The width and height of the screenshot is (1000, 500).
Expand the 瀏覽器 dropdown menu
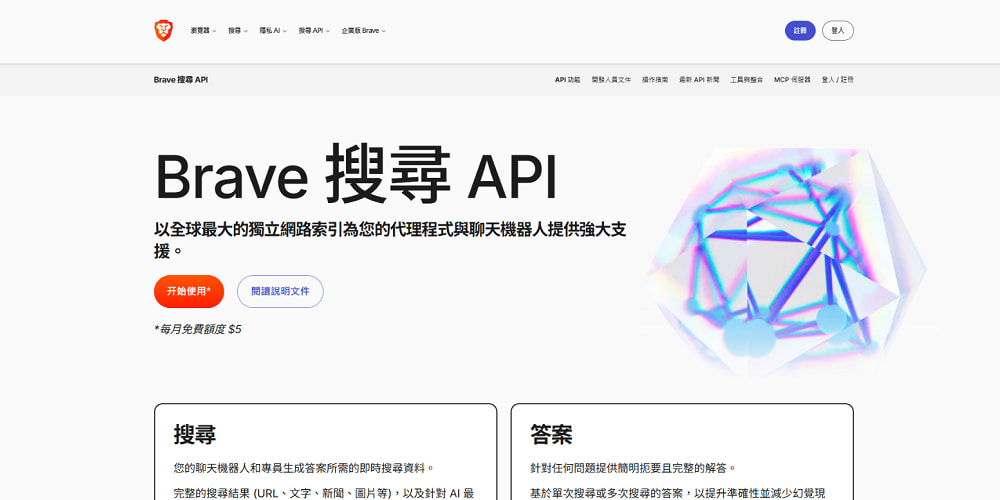coord(203,31)
